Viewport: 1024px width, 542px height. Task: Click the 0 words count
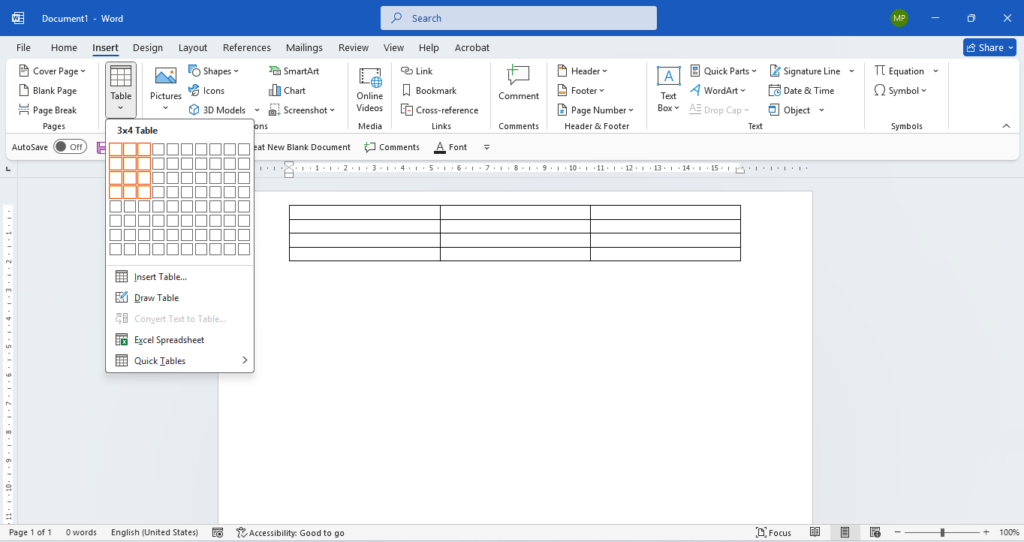click(81, 533)
